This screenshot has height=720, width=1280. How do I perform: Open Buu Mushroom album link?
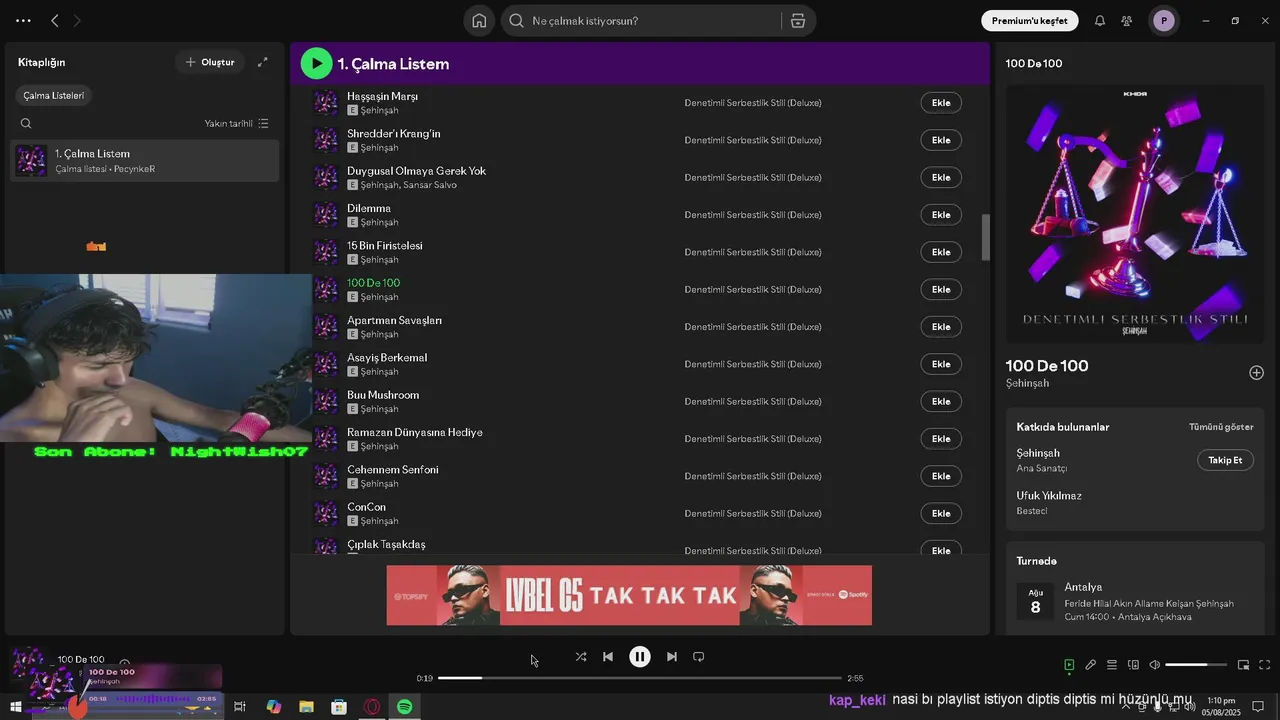coord(753,402)
